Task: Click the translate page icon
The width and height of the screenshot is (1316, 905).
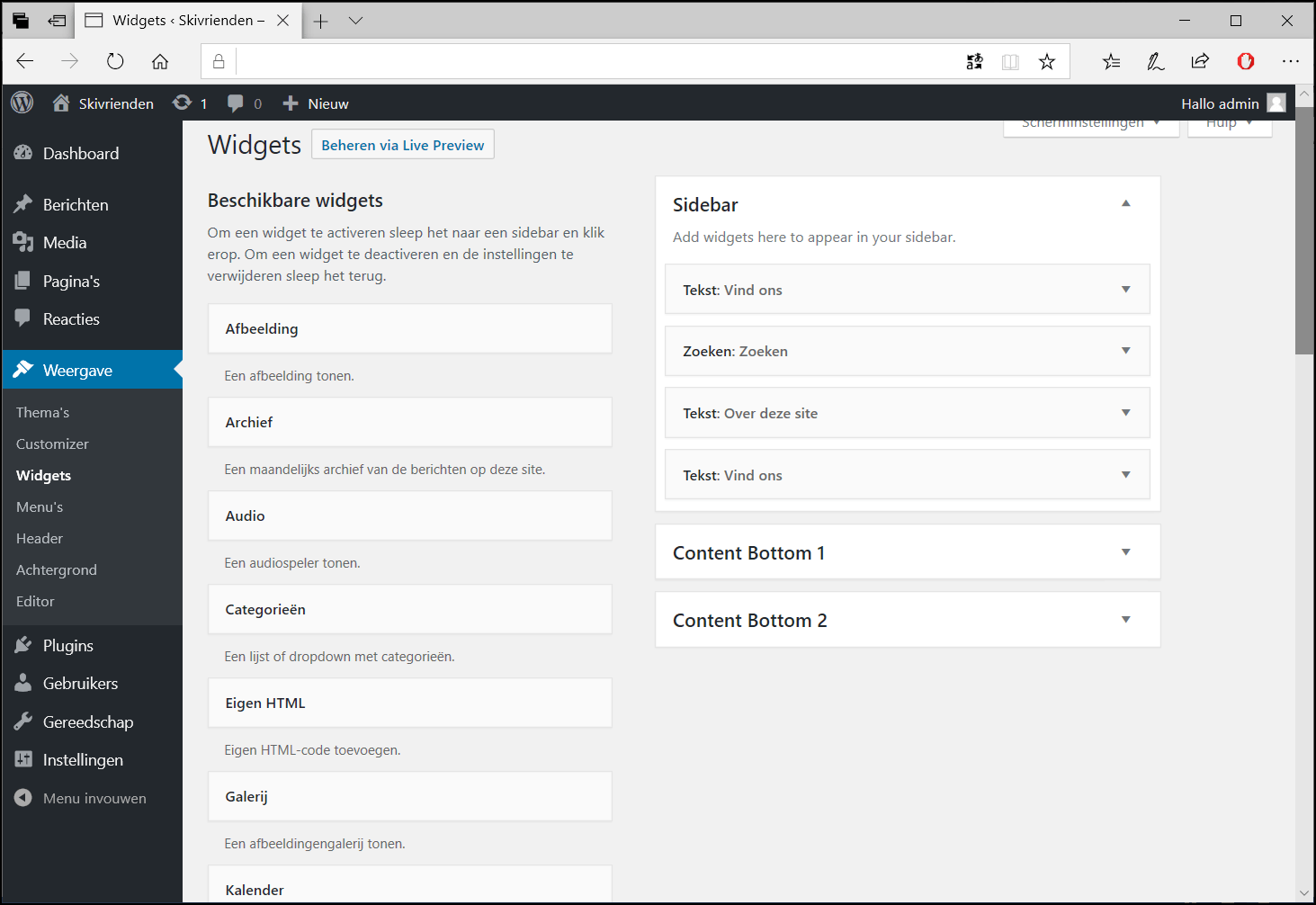Action: point(975,61)
